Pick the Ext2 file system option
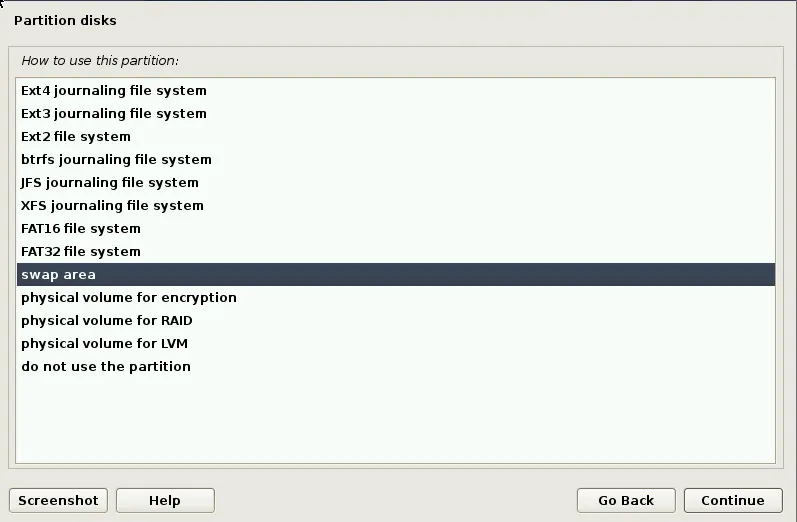Viewport: 797px width, 522px height. (395, 136)
